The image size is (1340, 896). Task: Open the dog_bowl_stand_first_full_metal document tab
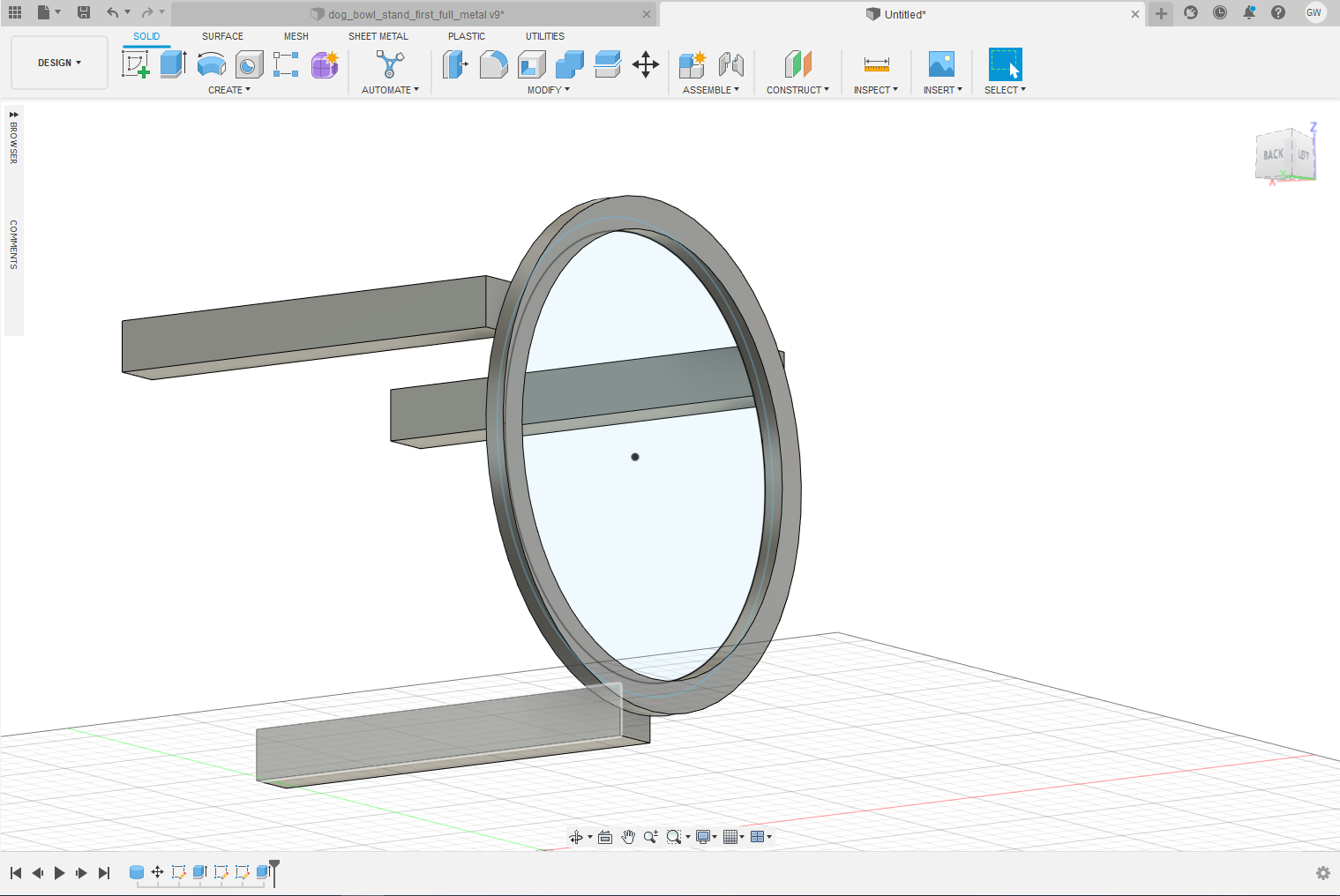point(415,14)
